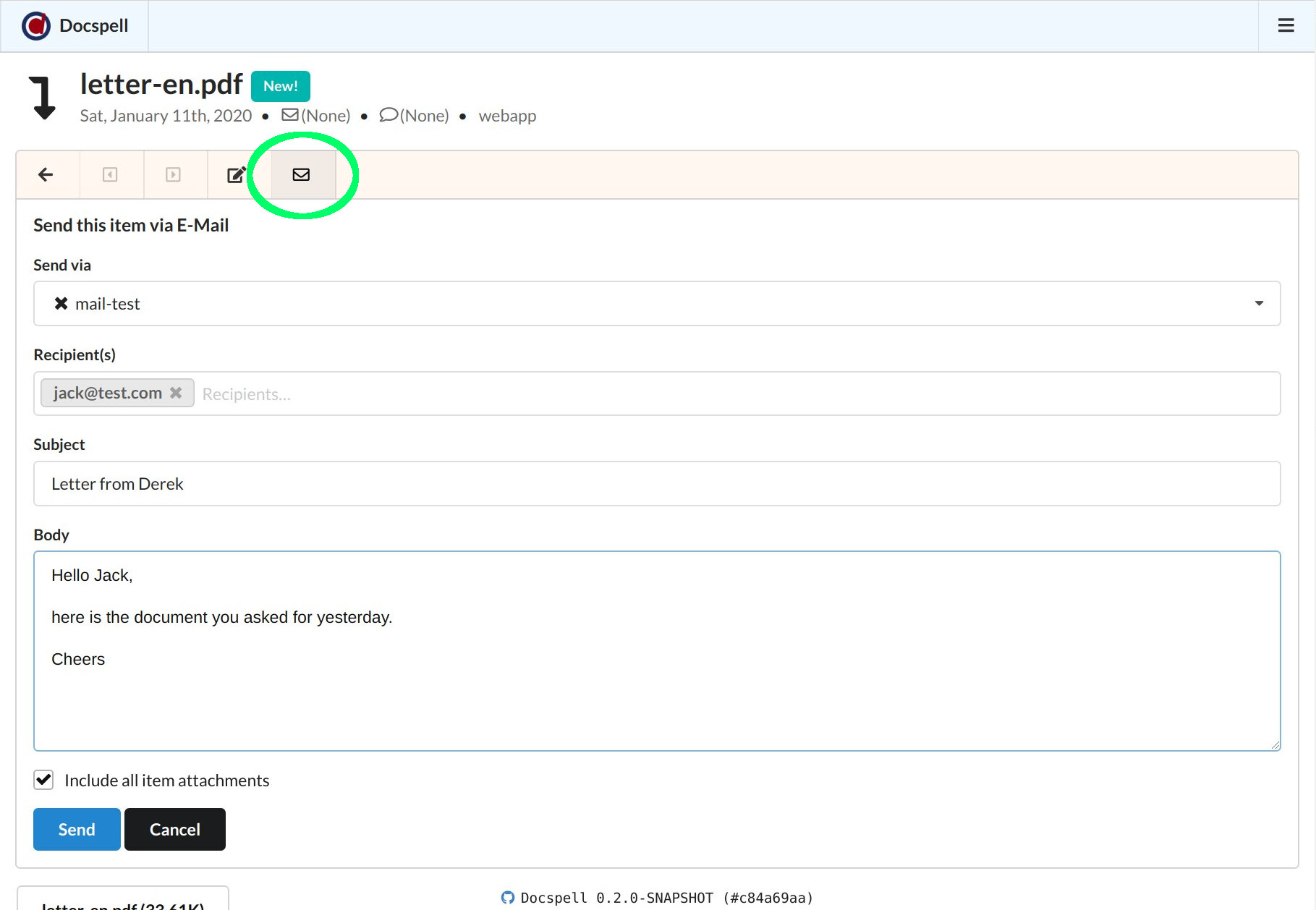Click the Subject text field
This screenshot has width=1316, height=910.
[x=656, y=483]
